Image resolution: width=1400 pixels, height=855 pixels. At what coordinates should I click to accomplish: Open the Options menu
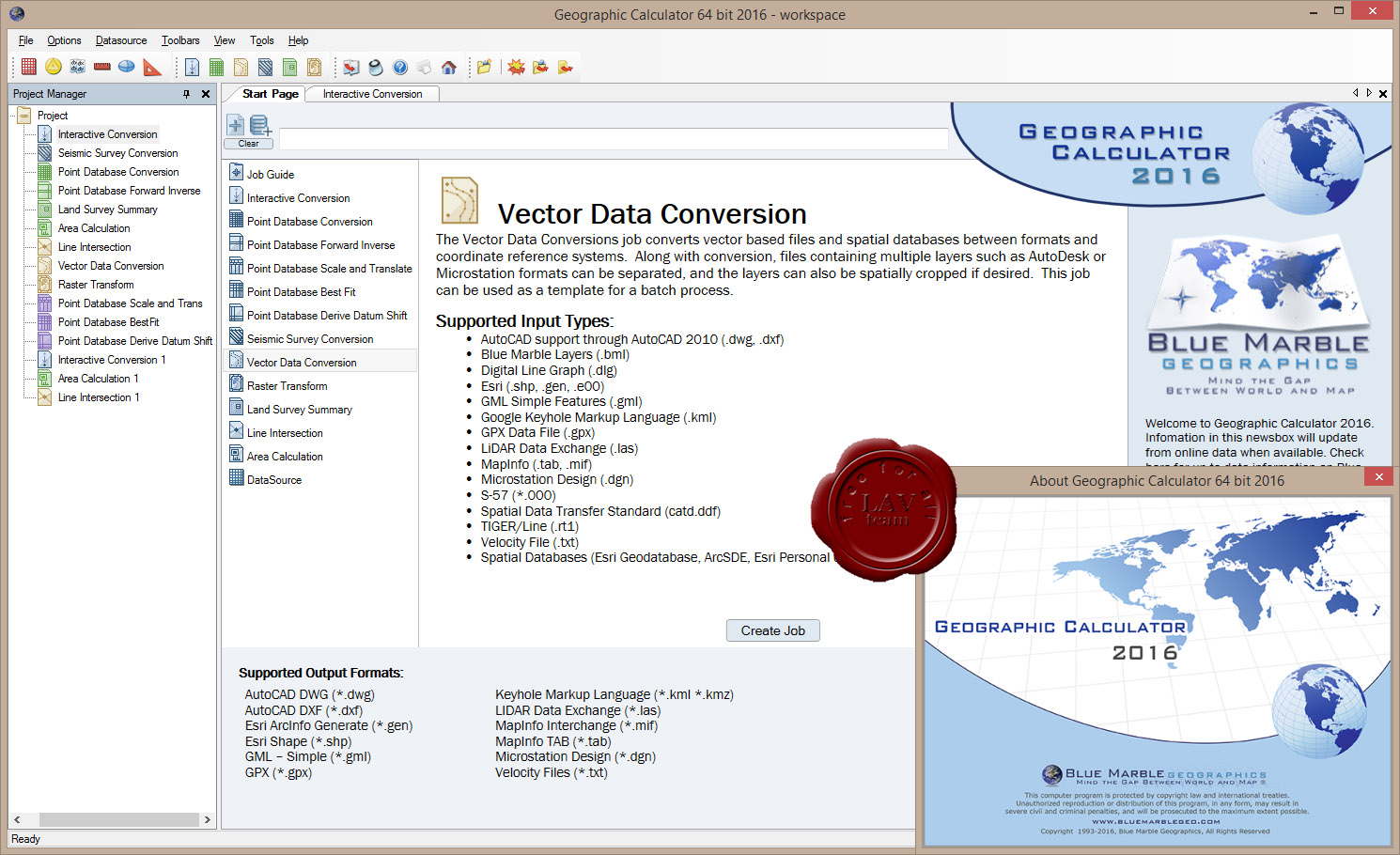click(64, 40)
